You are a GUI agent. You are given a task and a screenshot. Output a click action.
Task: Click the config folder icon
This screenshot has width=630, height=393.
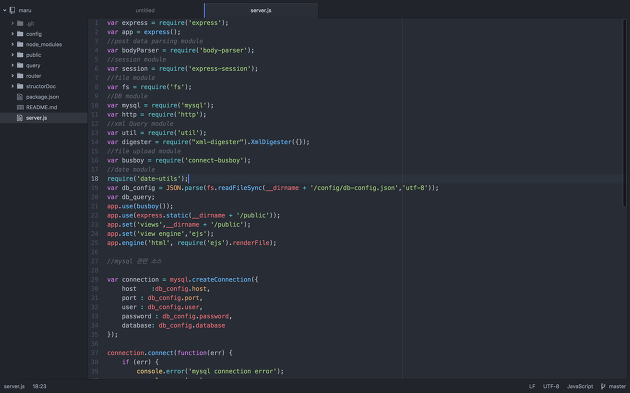[20, 34]
